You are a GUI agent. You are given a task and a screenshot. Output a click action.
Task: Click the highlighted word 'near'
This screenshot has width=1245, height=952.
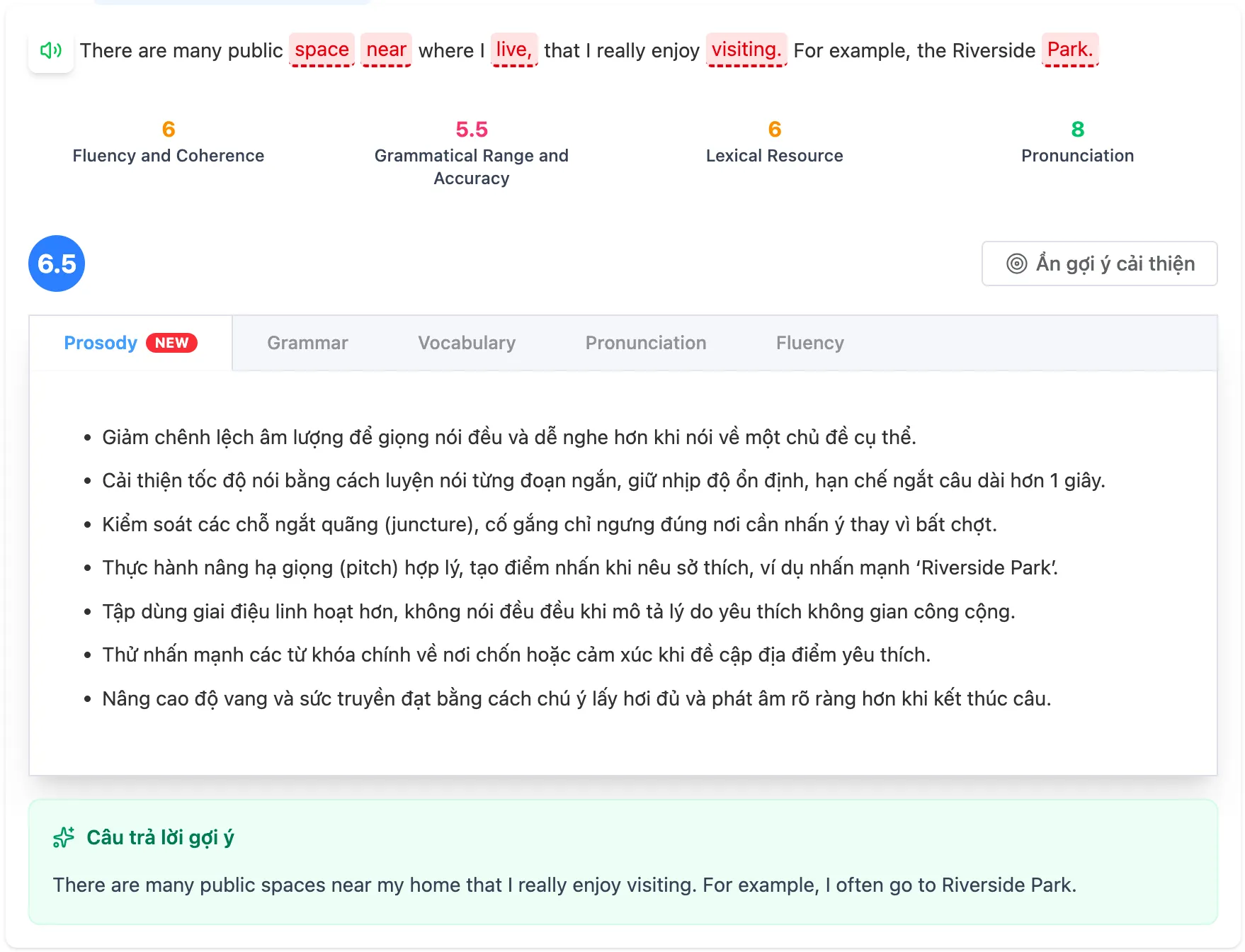pyautogui.click(x=386, y=50)
